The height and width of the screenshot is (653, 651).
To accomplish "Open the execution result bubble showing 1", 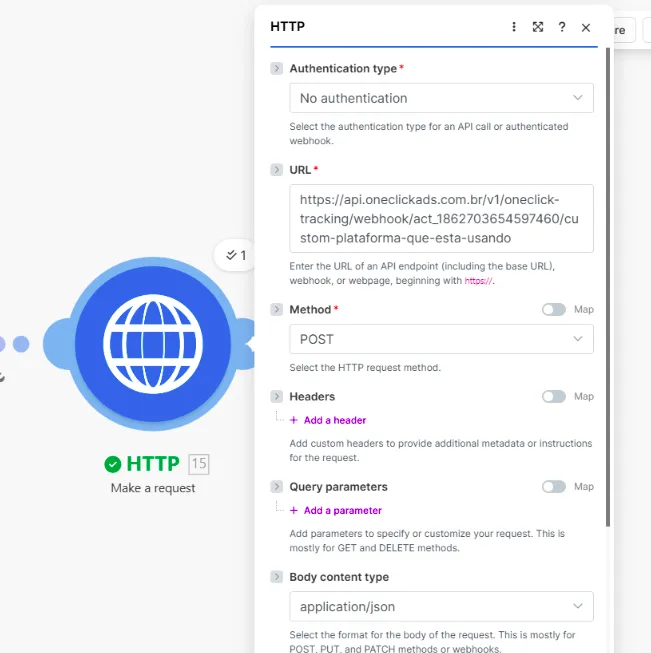I will (236, 255).
